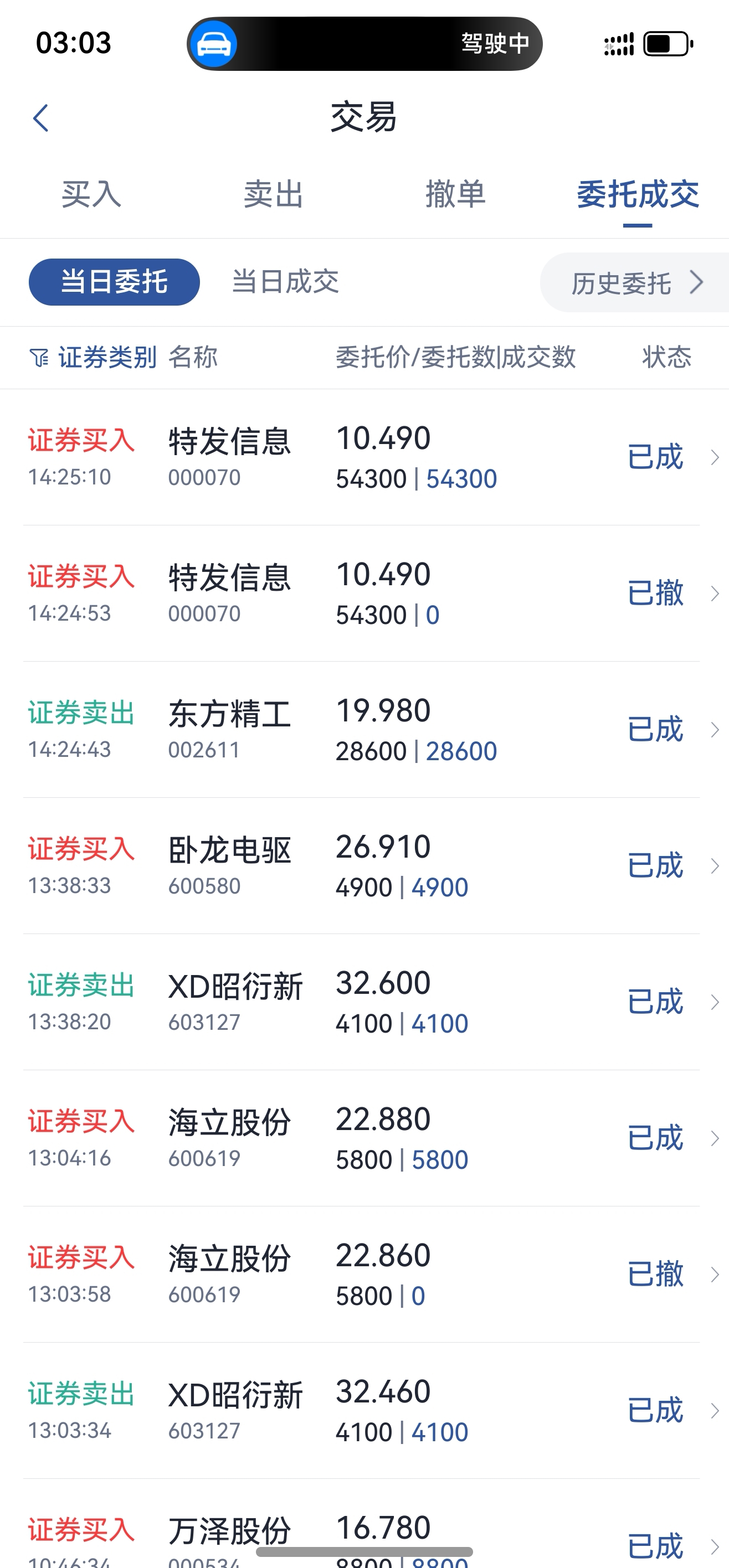Viewport: 729px width, 1568px height.
Task: Expand the 卧龙电驱 order details chevron
Action: [716, 865]
